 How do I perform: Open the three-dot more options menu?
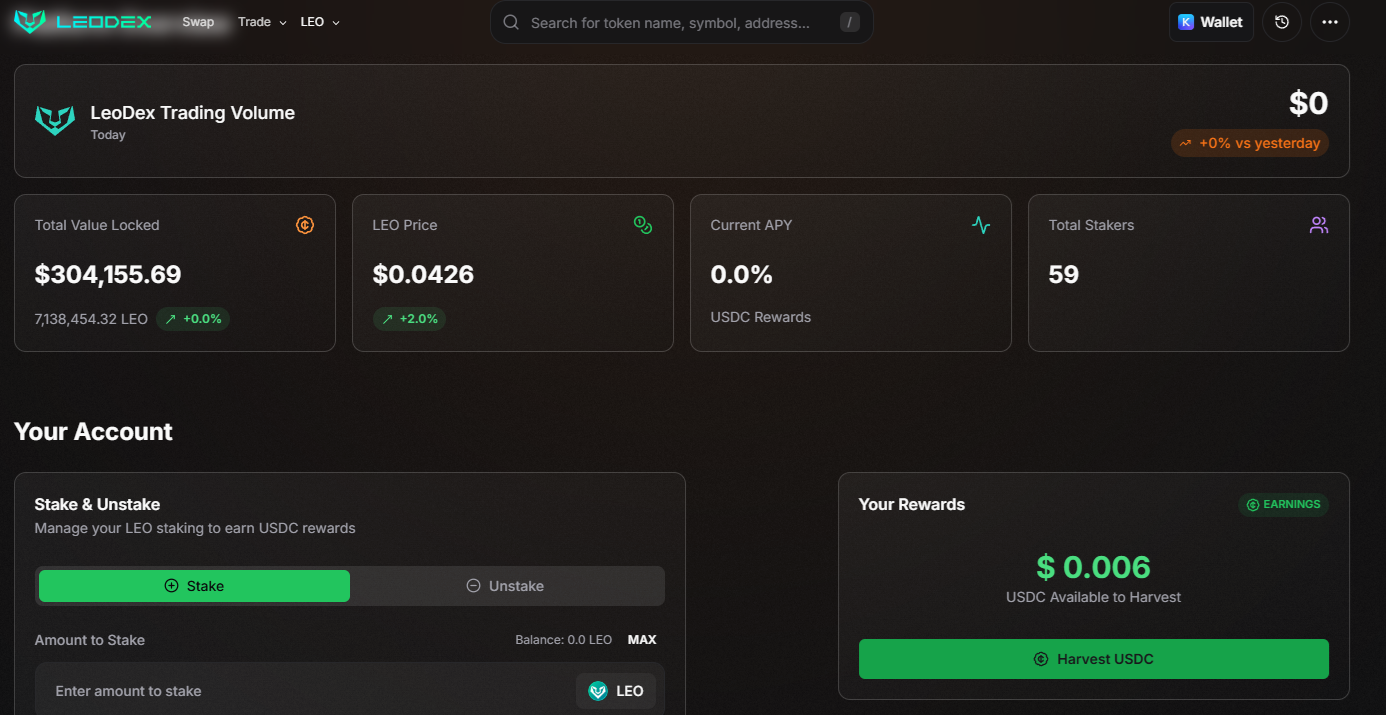pyautogui.click(x=1329, y=22)
